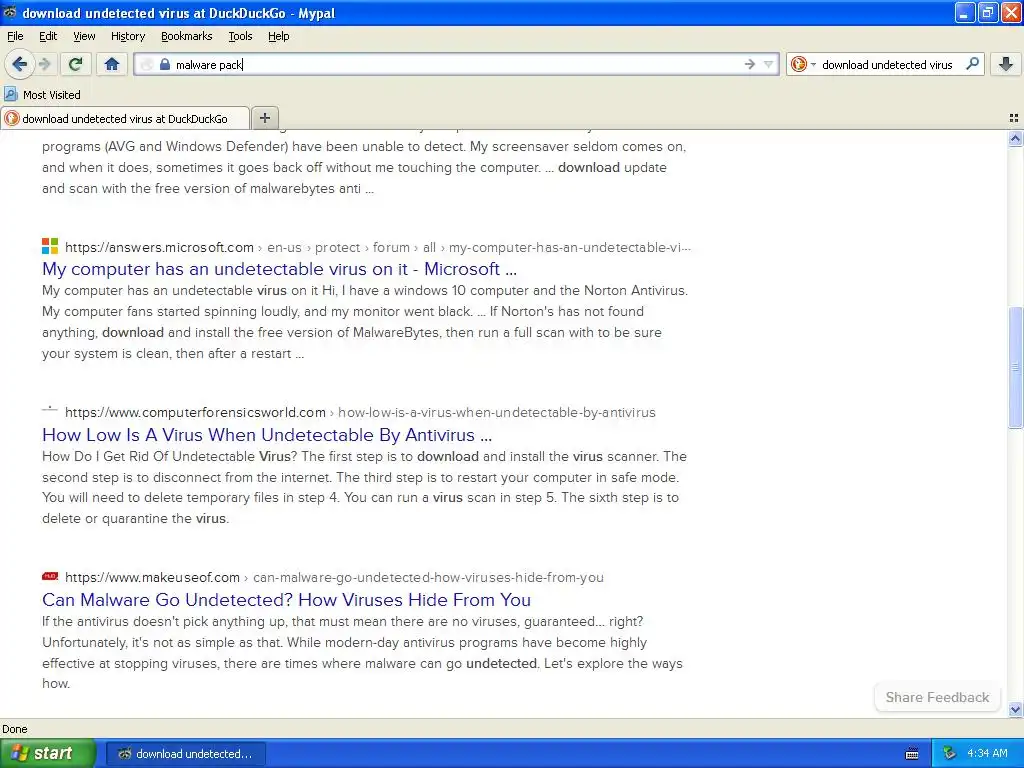Click the Microsoft favicon beside the result
The image size is (1024, 768).
(x=50, y=246)
